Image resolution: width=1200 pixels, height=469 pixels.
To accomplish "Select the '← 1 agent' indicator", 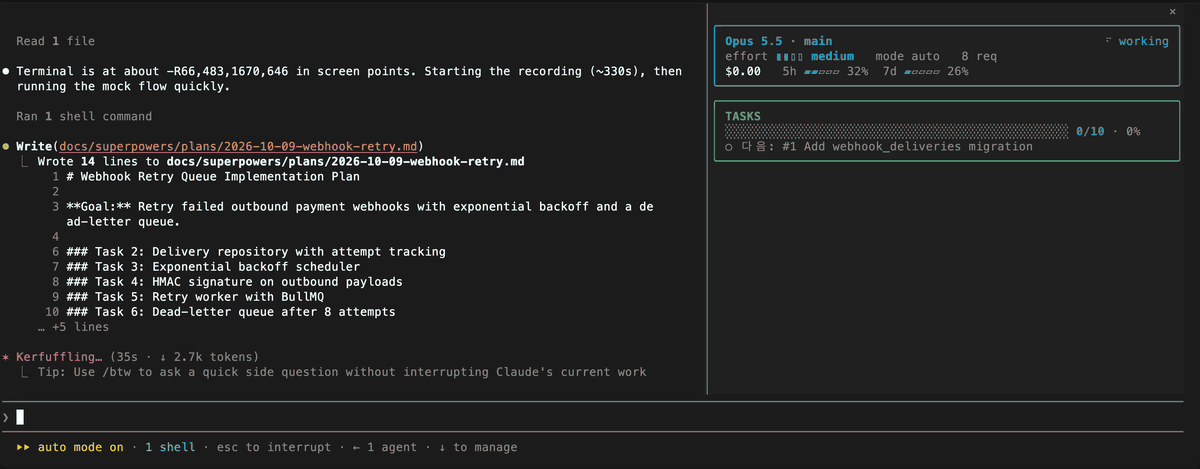I will [385, 447].
